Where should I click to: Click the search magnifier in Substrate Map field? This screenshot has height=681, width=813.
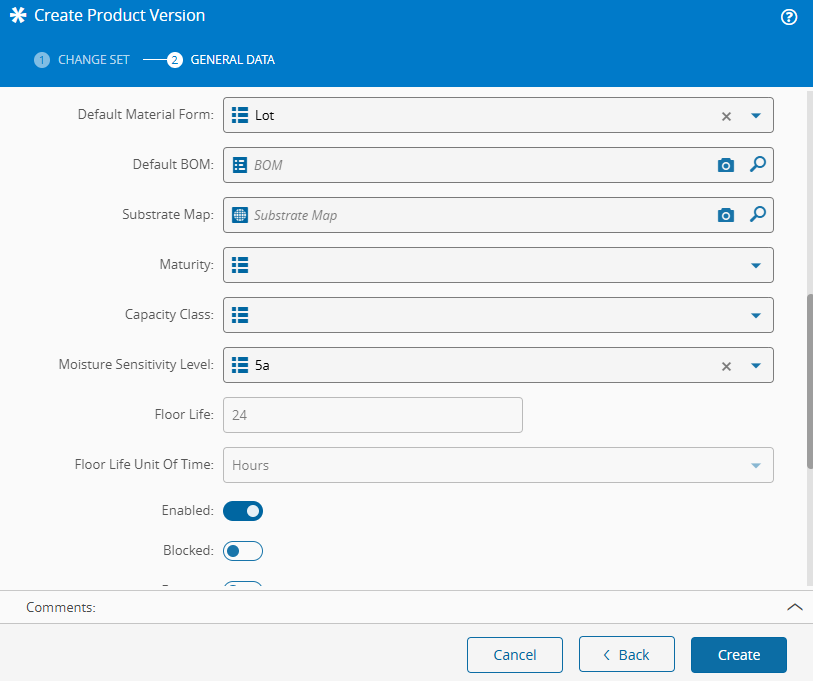[757, 215]
